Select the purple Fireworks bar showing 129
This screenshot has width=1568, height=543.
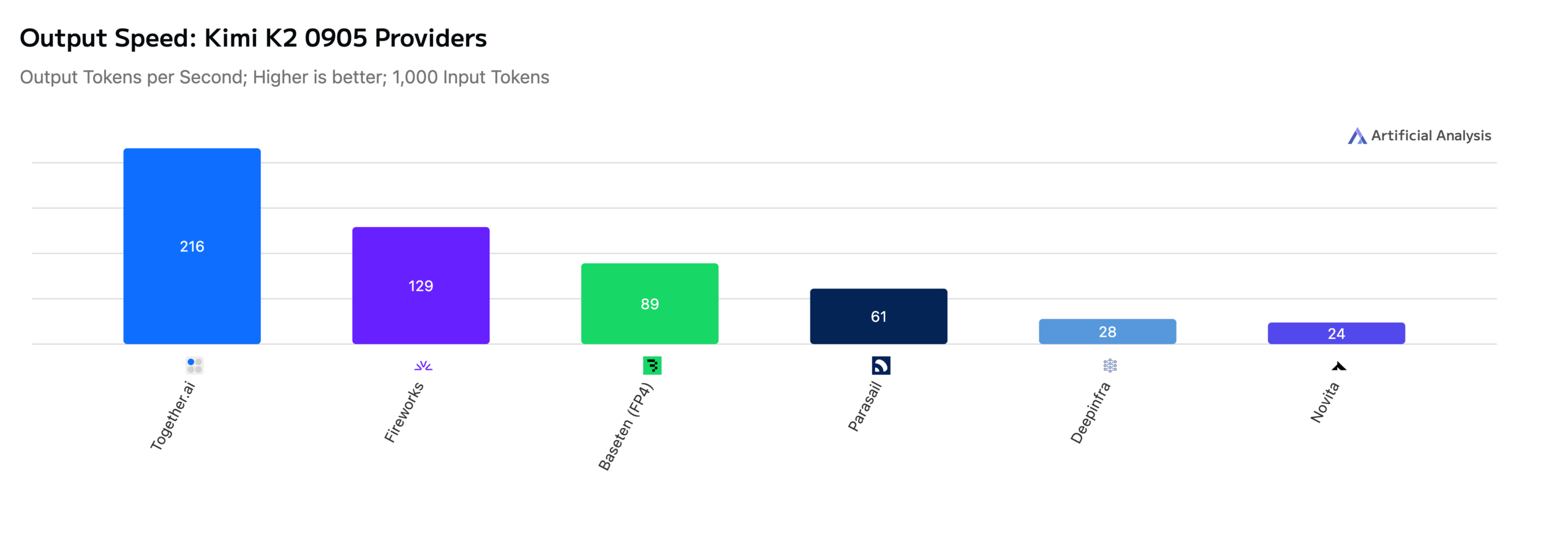[x=421, y=285]
